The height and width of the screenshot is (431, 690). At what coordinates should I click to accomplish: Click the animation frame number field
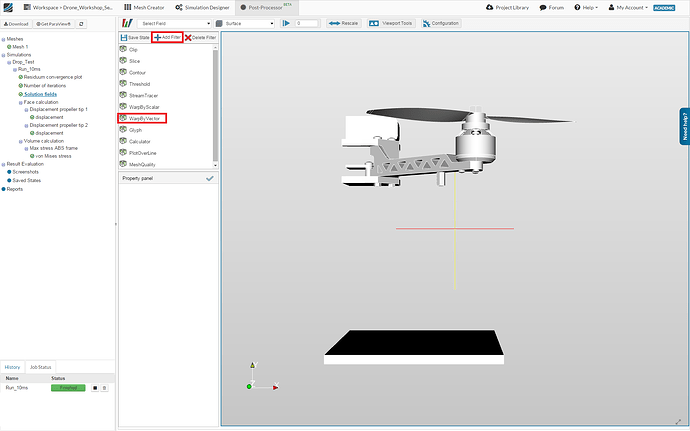(x=304, y=22)
